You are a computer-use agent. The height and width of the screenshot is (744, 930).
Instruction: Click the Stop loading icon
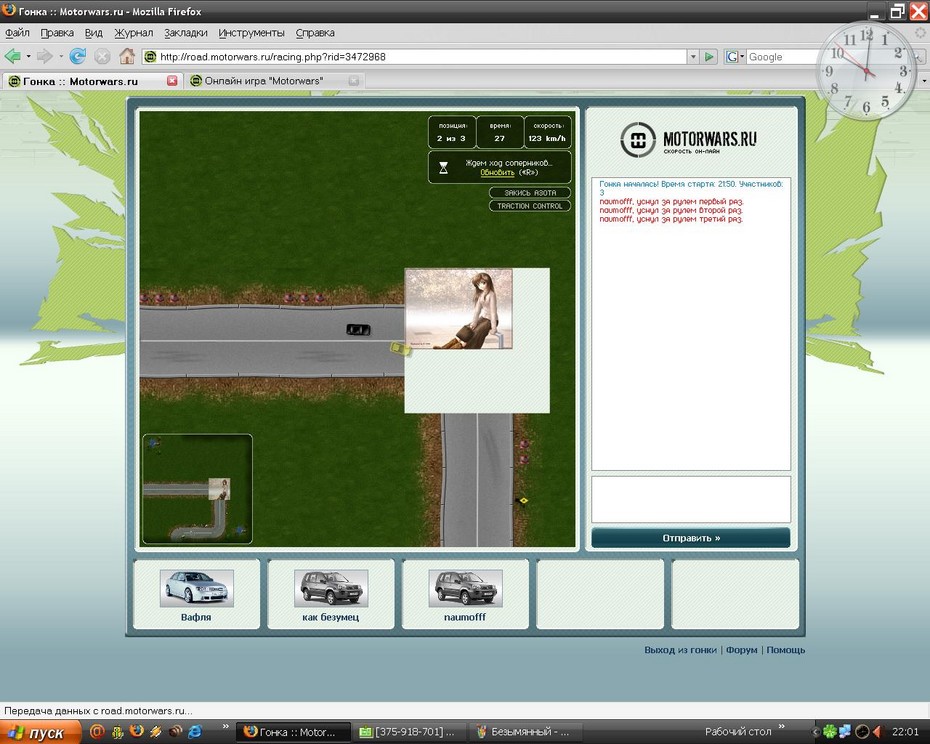click(x=102, y=56)
